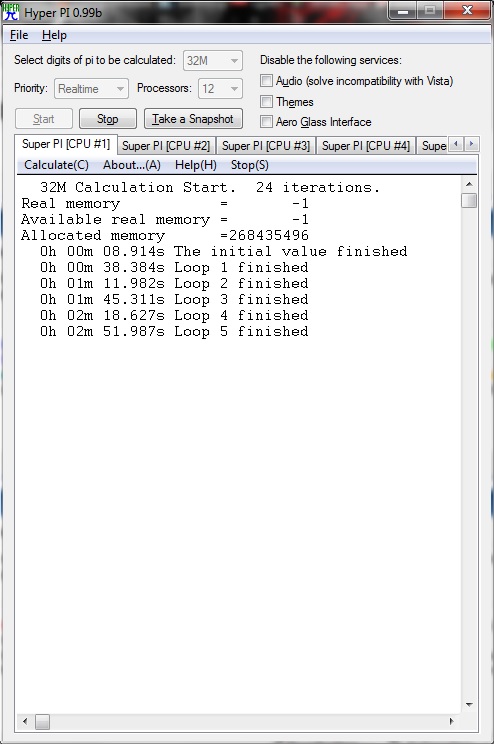Click the horizontal scrollbar right arrow

[x=451, y=722]
